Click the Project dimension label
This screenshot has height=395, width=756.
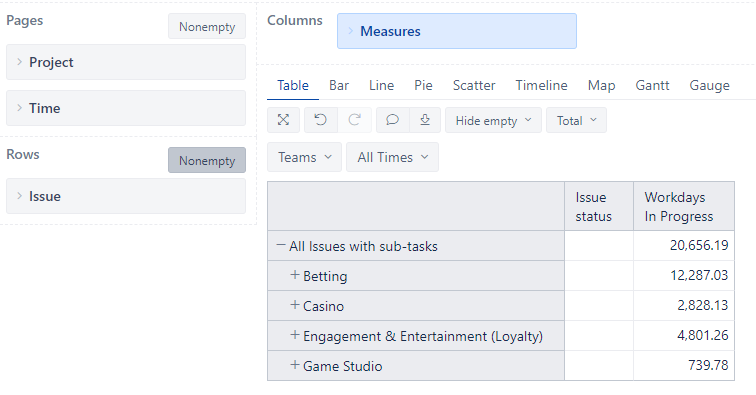click(51, 62)
